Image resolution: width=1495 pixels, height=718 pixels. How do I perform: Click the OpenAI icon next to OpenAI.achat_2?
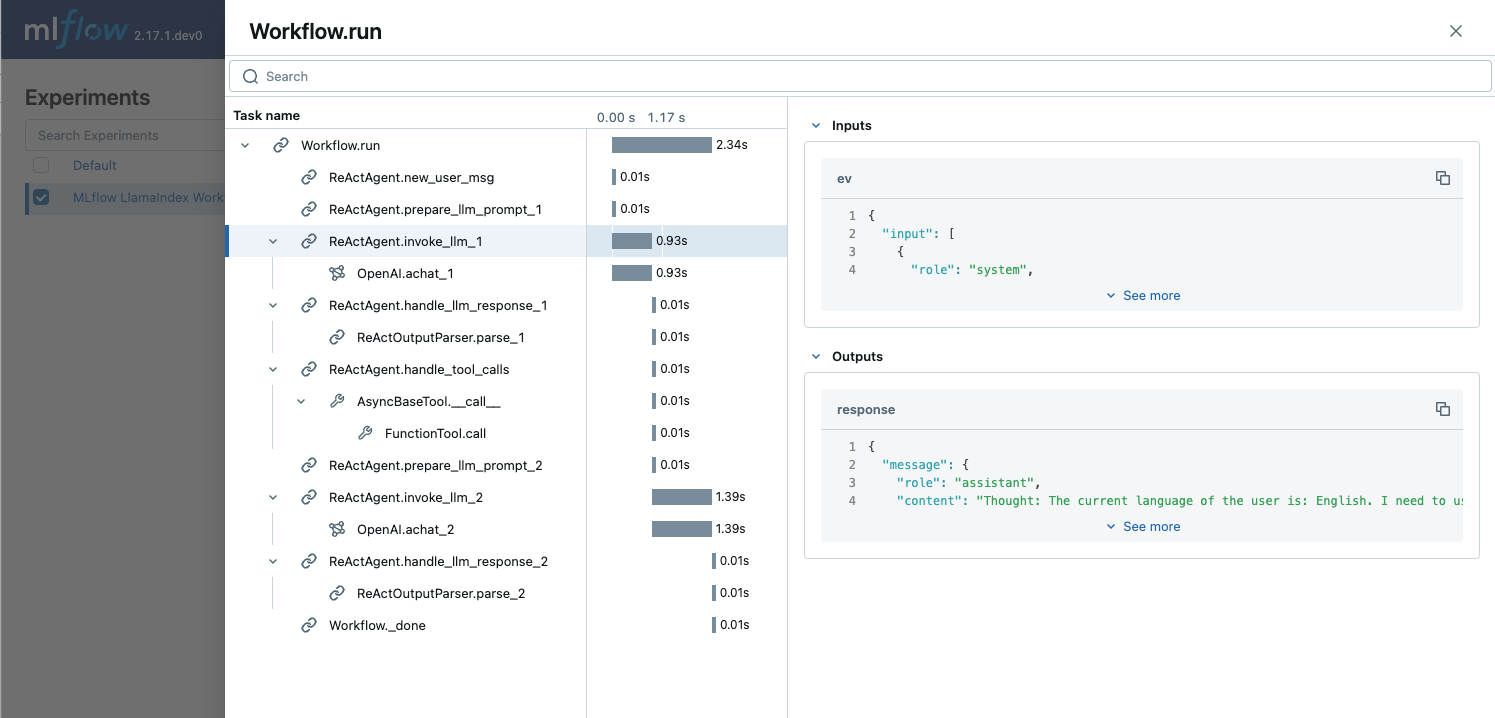[336, 529]
